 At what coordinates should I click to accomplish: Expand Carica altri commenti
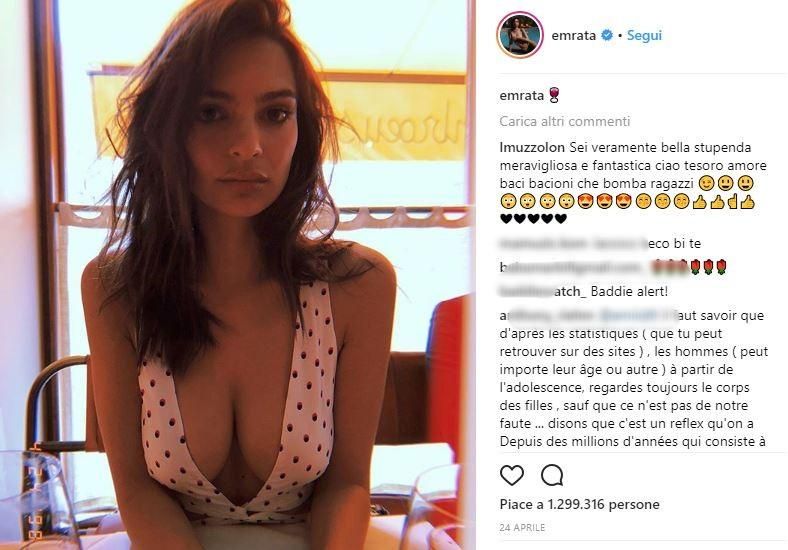(x=564, y=121)
